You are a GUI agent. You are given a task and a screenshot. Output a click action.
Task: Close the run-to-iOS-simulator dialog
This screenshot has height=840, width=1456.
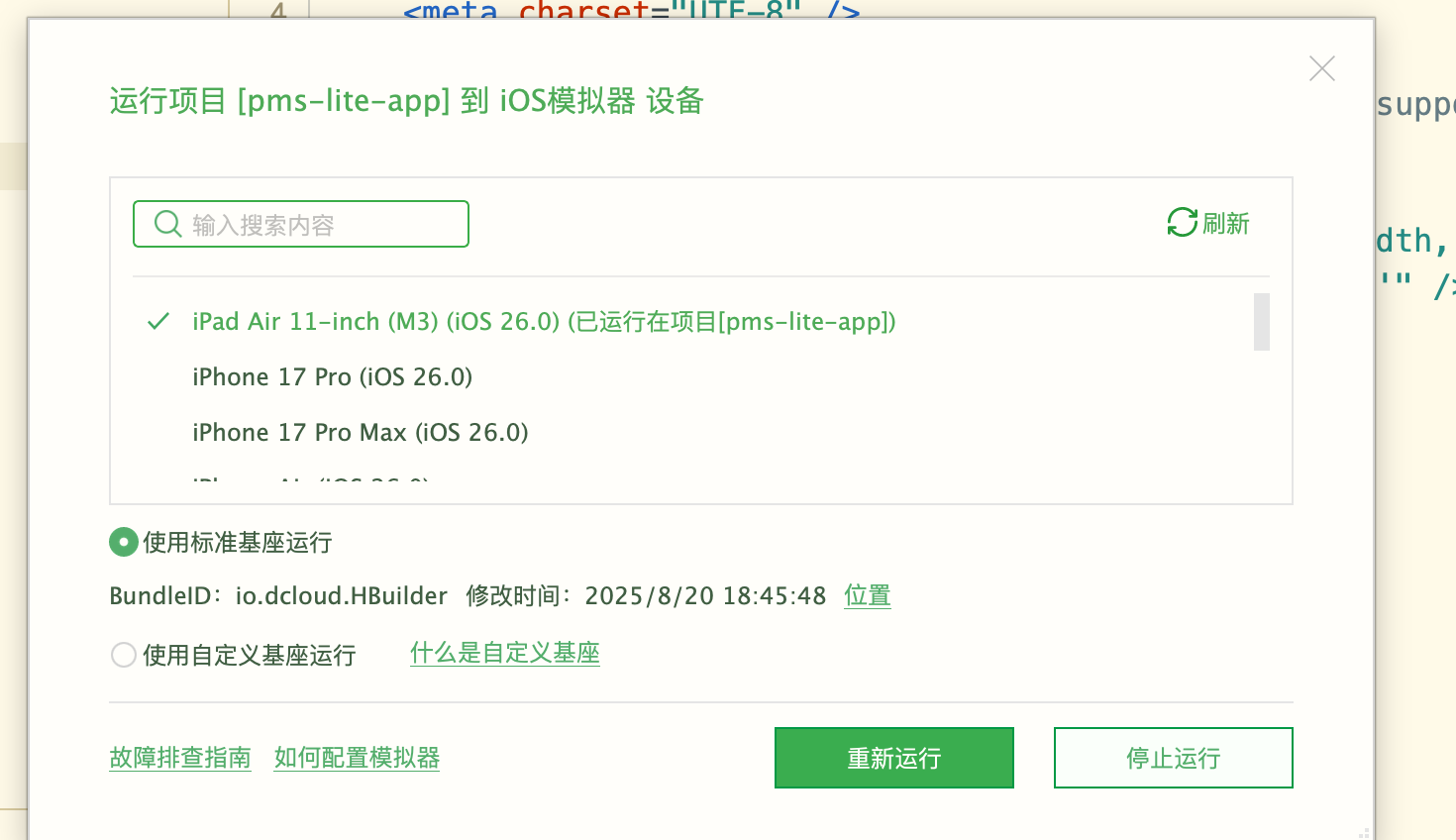click(1322, 68)
